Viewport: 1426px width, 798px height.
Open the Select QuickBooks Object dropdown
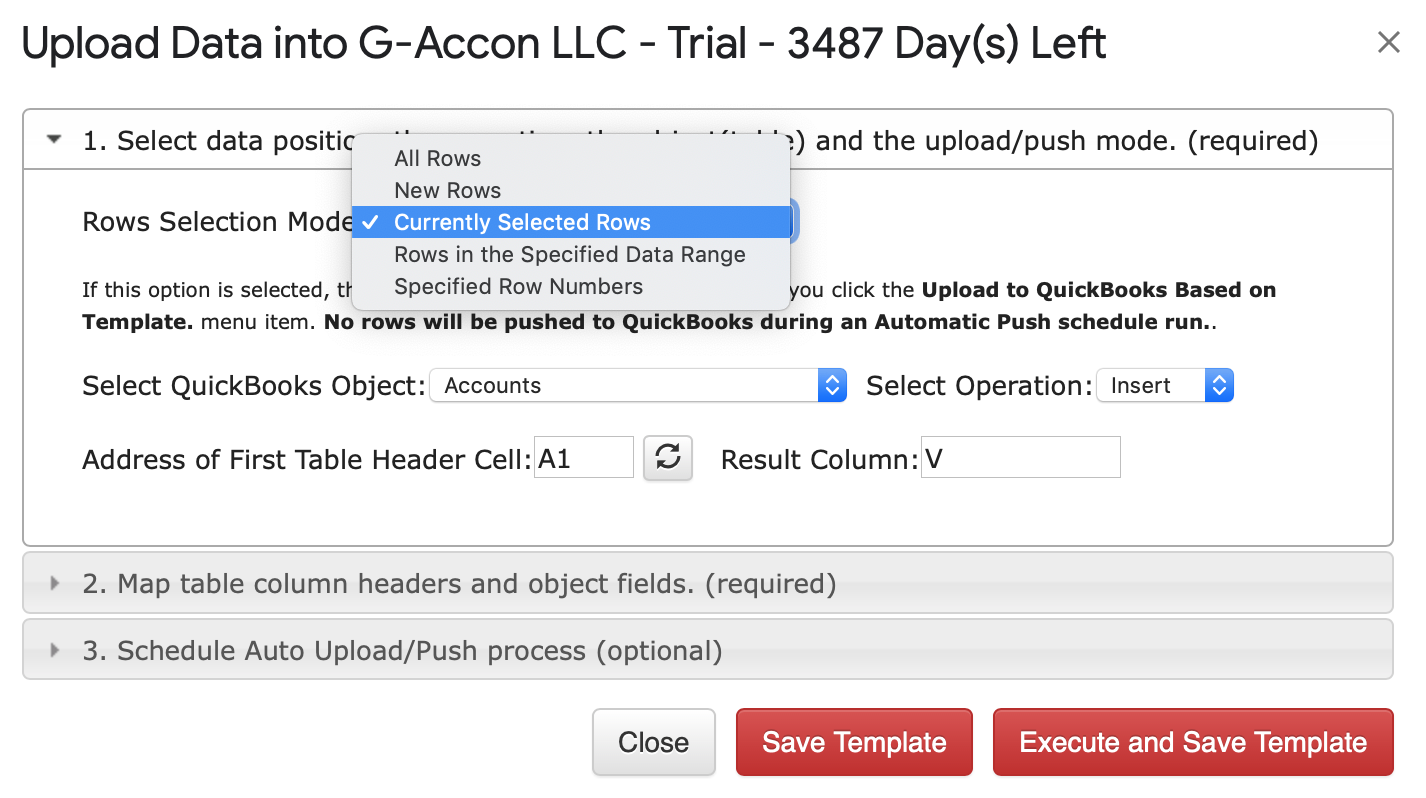click(x=638, y=385)
